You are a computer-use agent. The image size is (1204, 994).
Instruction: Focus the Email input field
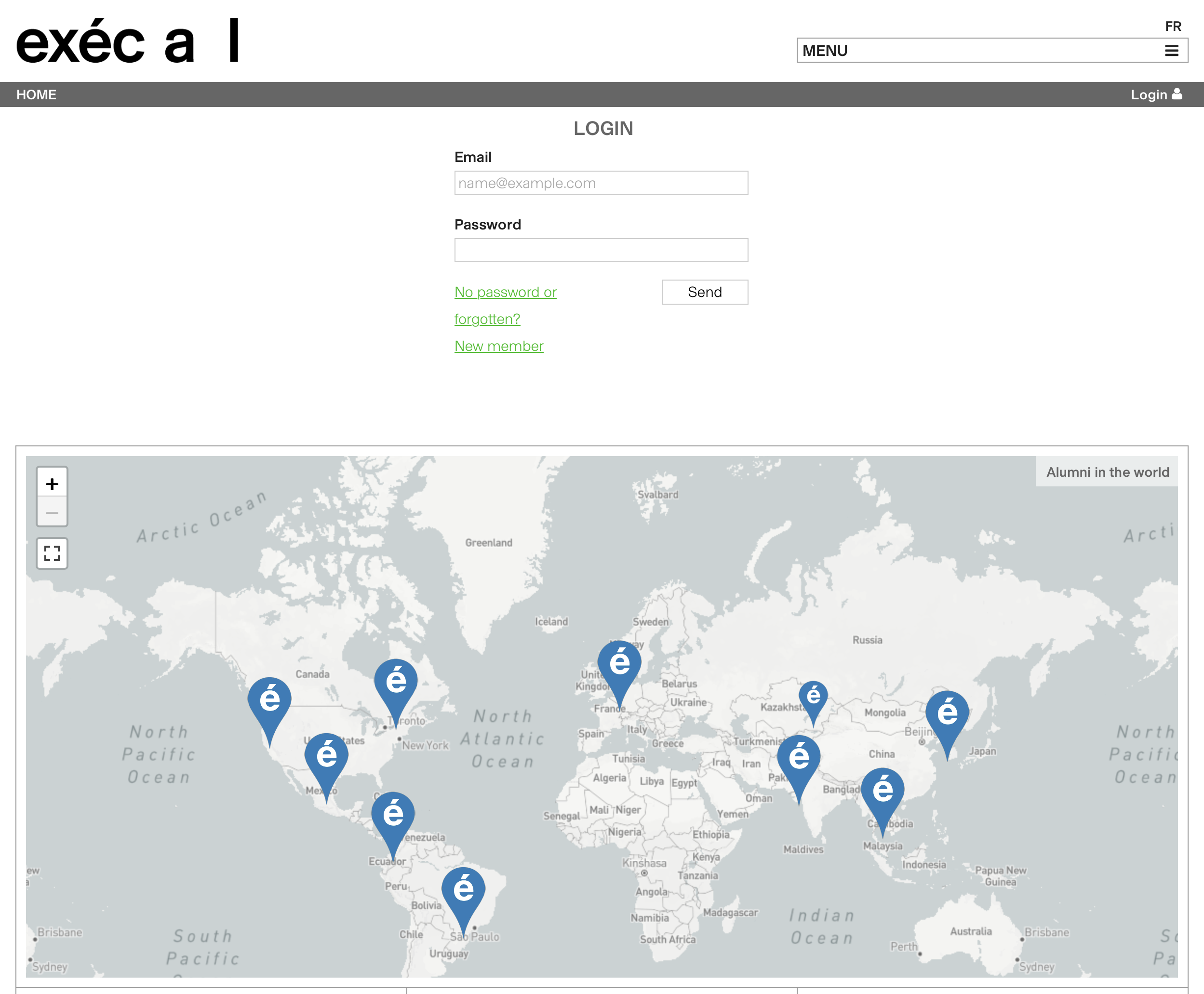[x=601, y=183]
